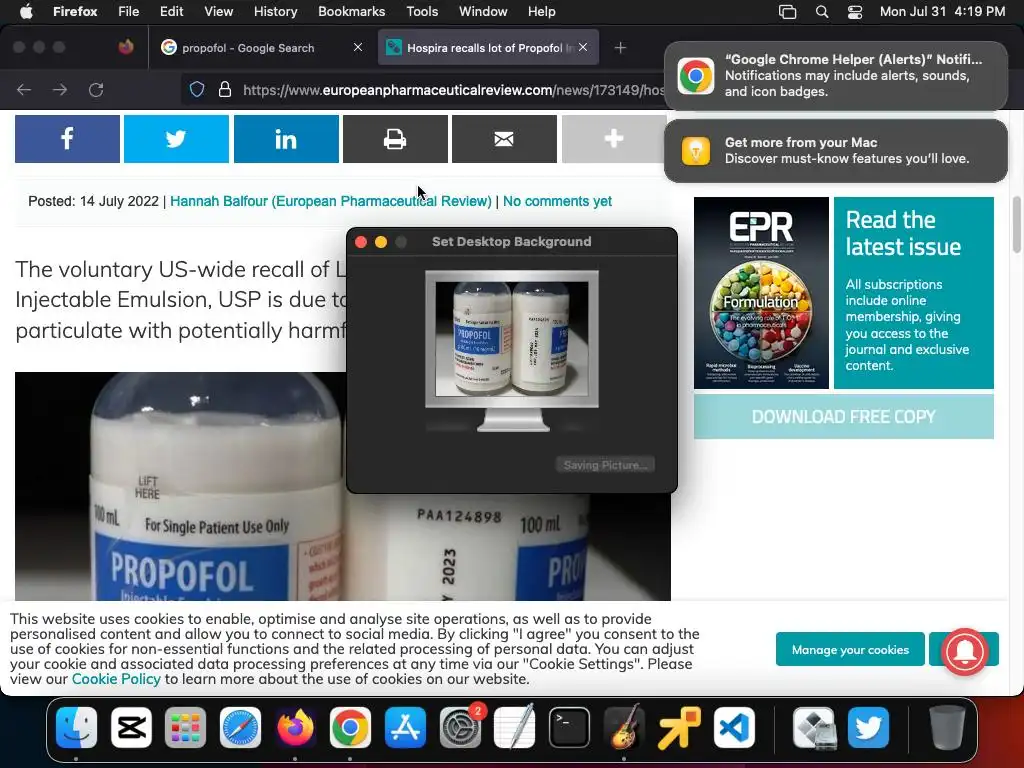Image resolution: width=1024 pixels, height=768 pixels.
Task: Open Boot Camp Assistant in Dock
Action: click(x=814, y=727)
